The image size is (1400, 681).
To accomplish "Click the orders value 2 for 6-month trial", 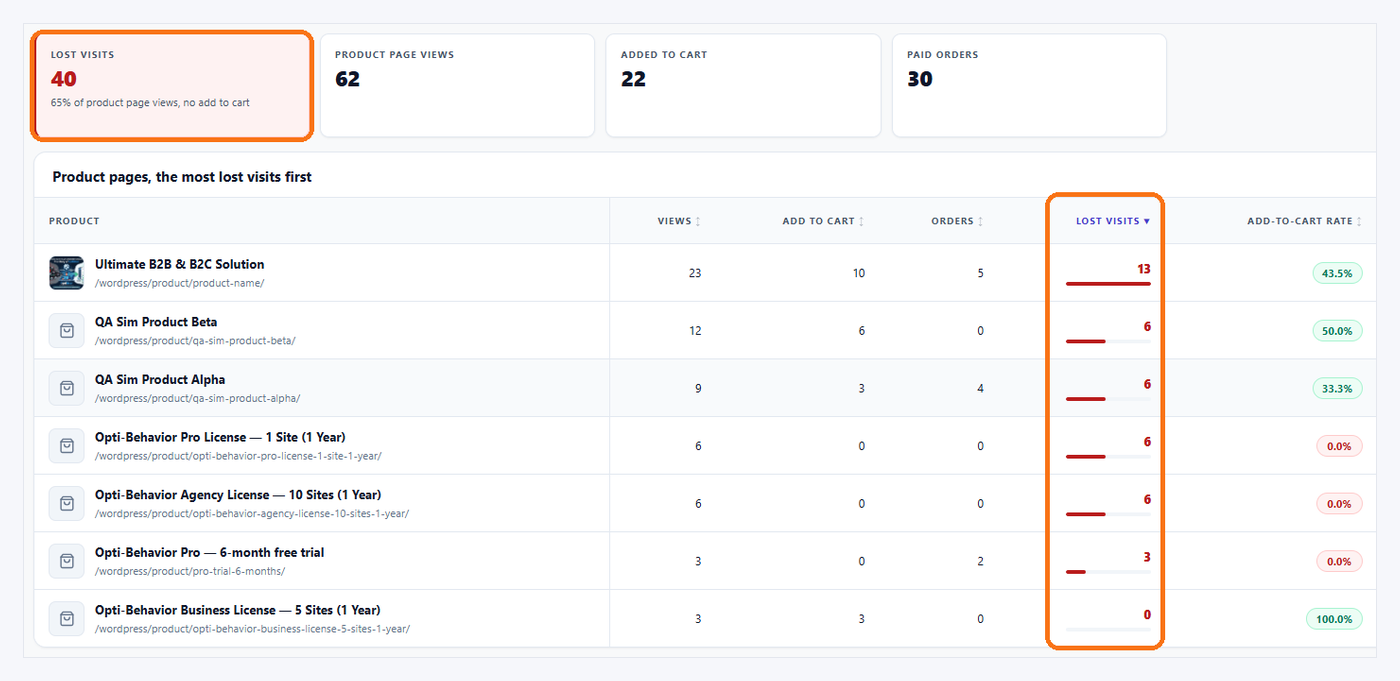I will pos(980,561).
